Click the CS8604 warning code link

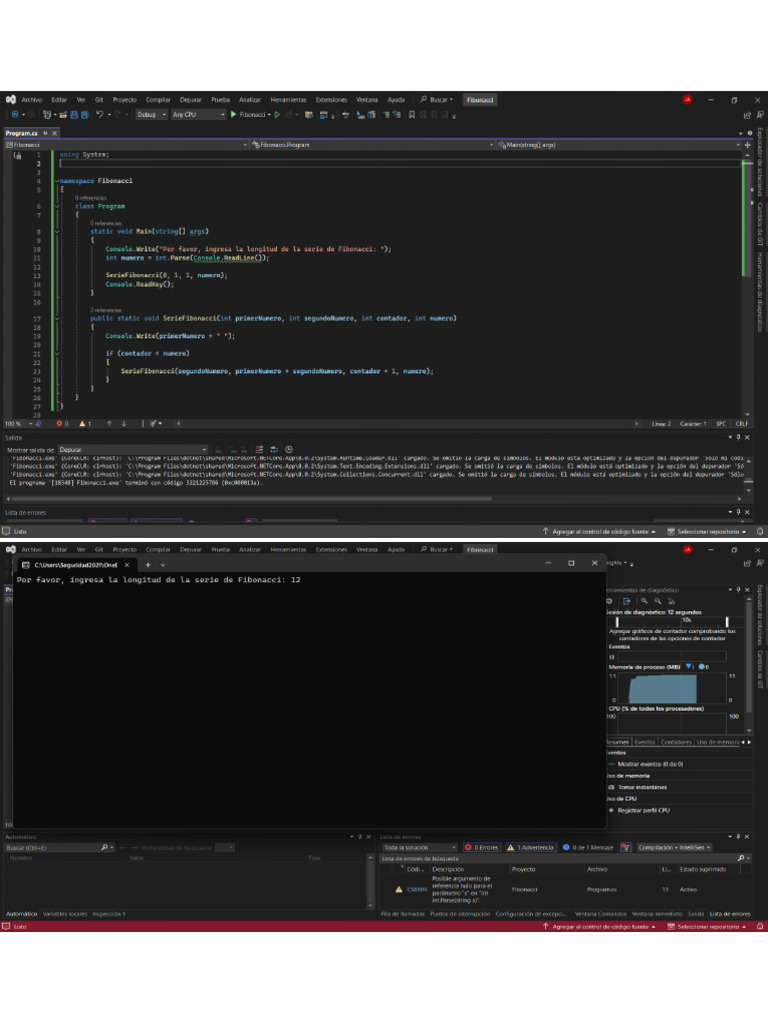416,888
